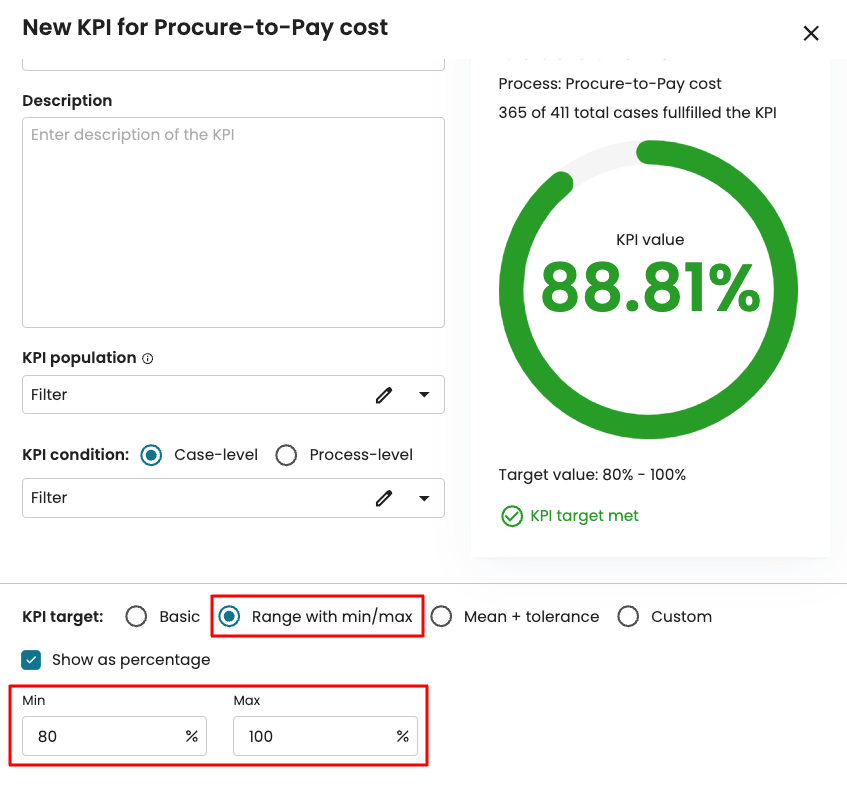The width and height of the screenshot is (847, 799).
Task: Close the New KPI dialog
Action: (x=811, y=33)
